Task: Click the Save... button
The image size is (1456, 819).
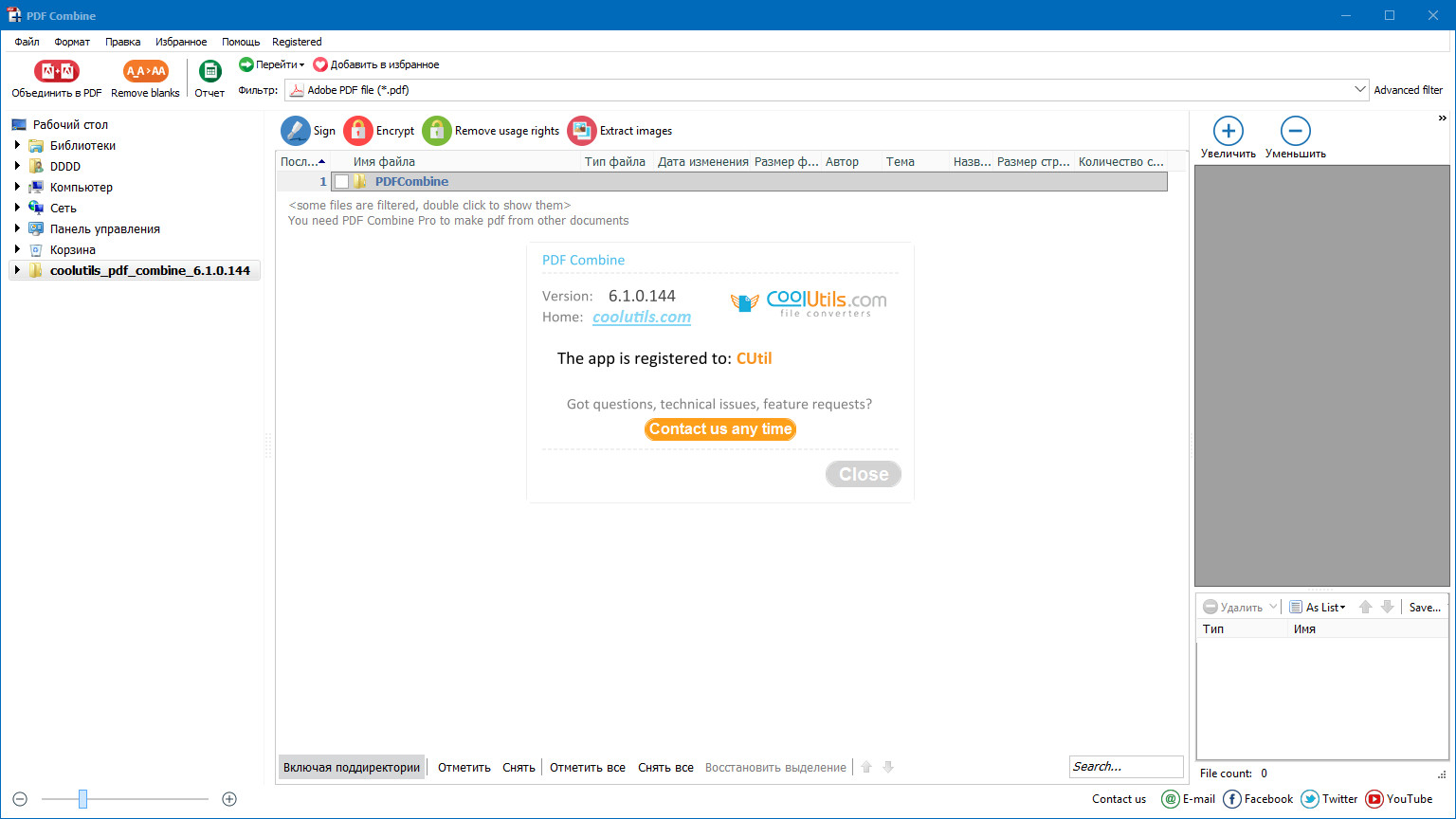Action: coord(1425,607)
